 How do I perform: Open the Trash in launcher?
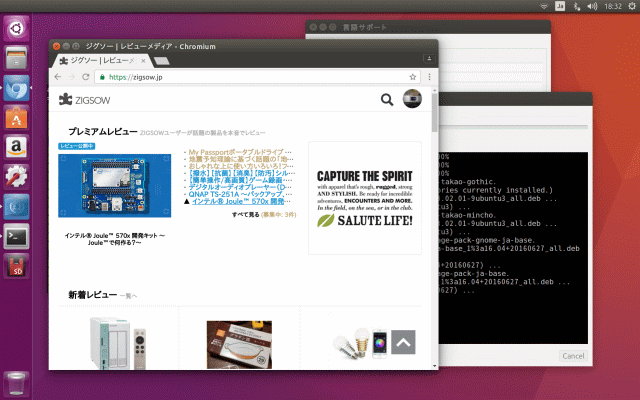(16, 384)
